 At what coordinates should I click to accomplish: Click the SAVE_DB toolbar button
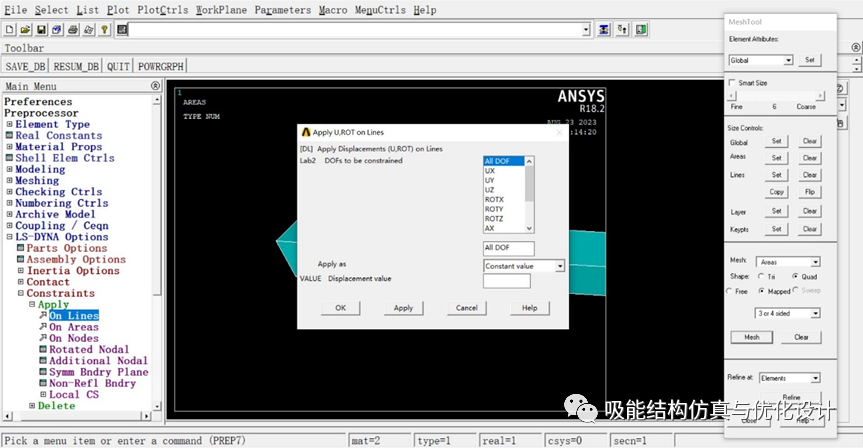pyautogui.click(x=25, y=67)
